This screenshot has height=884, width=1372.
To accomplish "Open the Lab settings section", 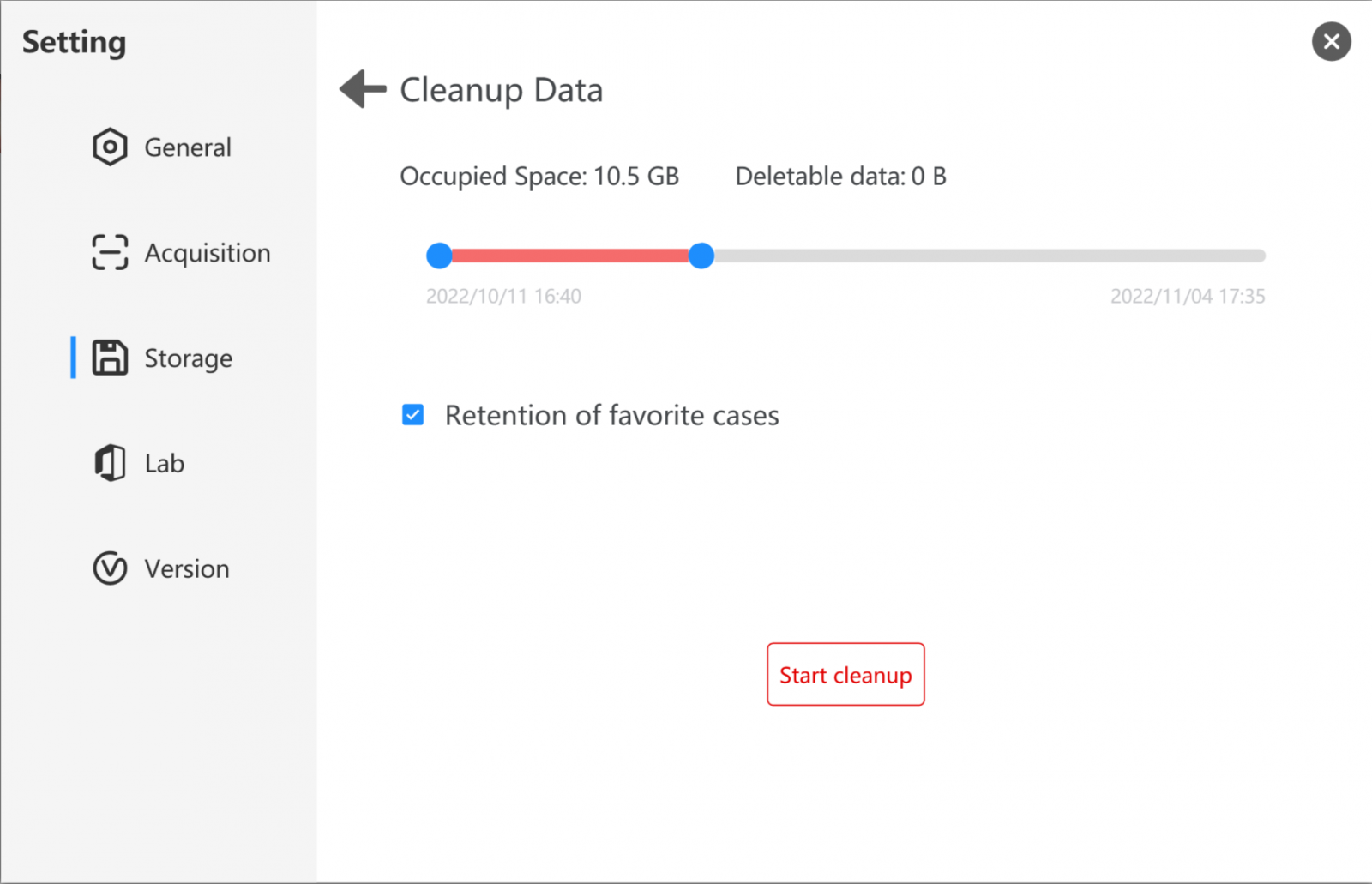I will pos(165,464).
